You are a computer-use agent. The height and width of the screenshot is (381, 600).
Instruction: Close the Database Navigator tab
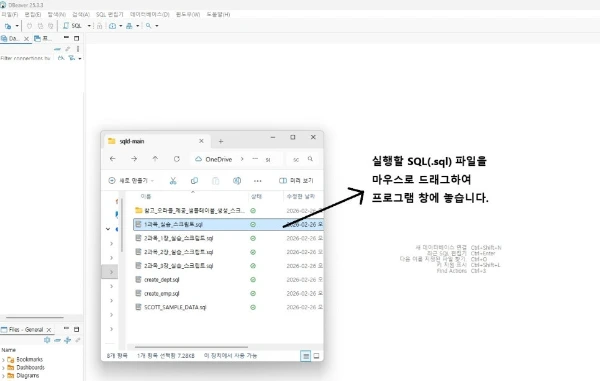[x=26, y=39]
